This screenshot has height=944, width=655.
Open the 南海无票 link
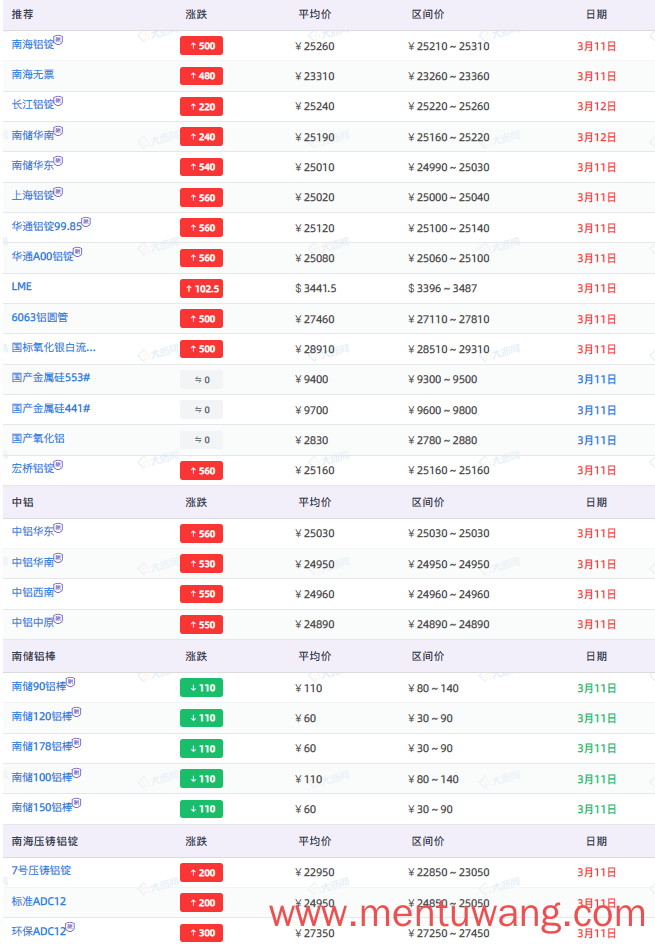[x=33, y=75]
